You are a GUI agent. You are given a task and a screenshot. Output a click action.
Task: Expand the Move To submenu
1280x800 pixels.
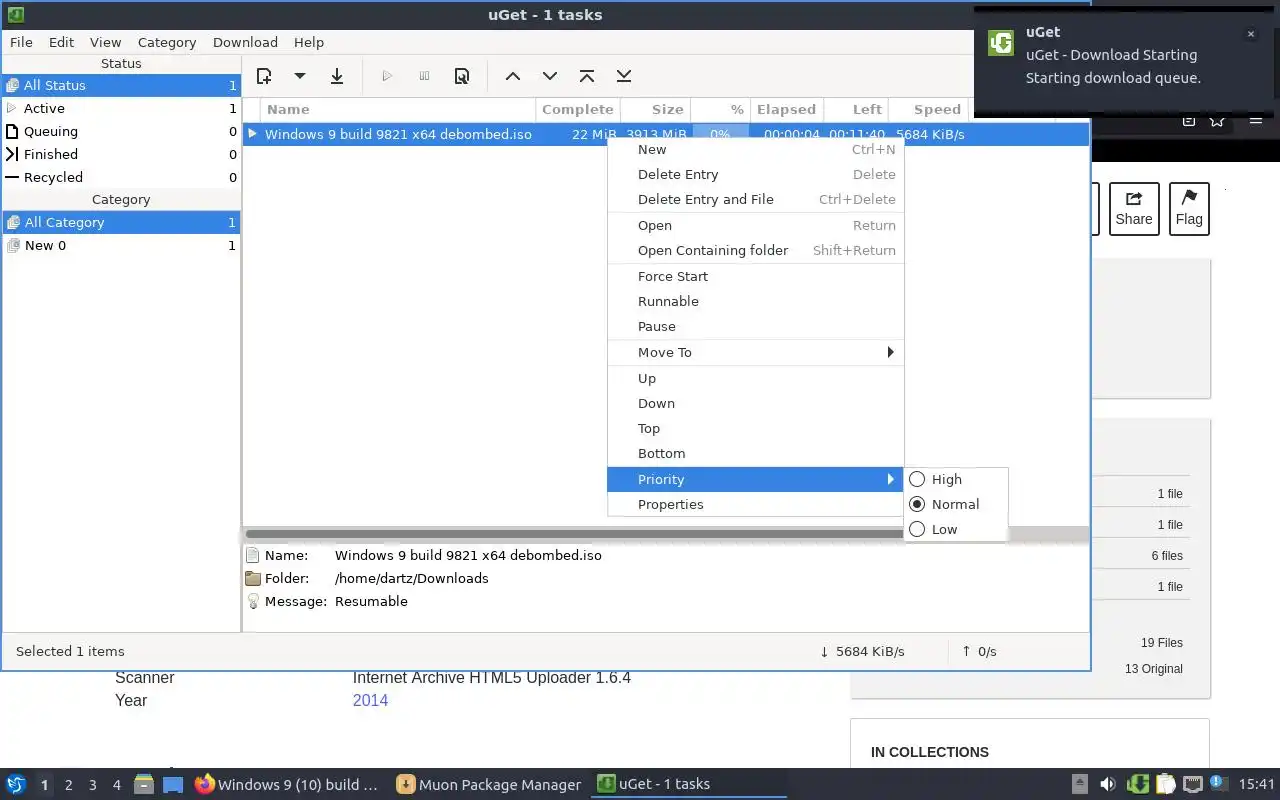pos(755,352)
